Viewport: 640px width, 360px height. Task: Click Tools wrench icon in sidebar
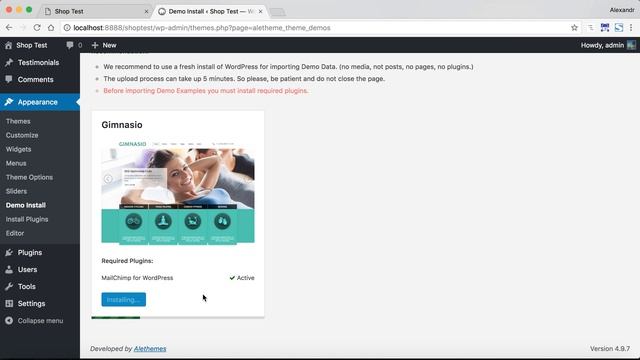click(9, 287)
